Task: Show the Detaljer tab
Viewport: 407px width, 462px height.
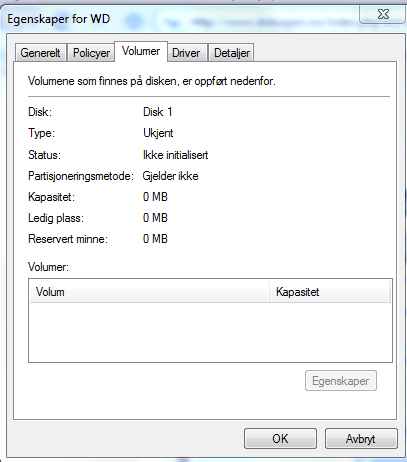Action: pyautogui.click(x=232, y=53)
